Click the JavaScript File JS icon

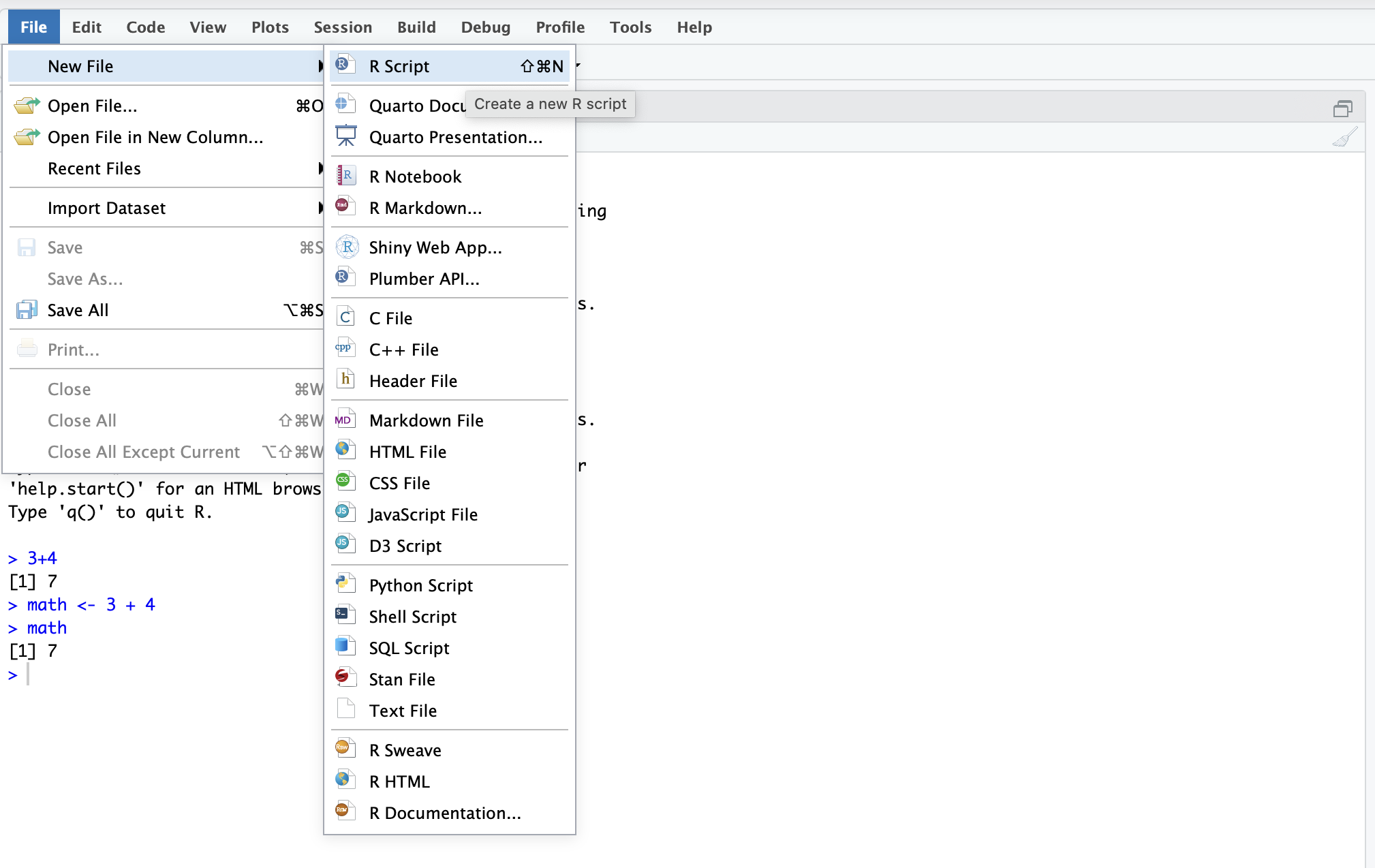[345, 514]
